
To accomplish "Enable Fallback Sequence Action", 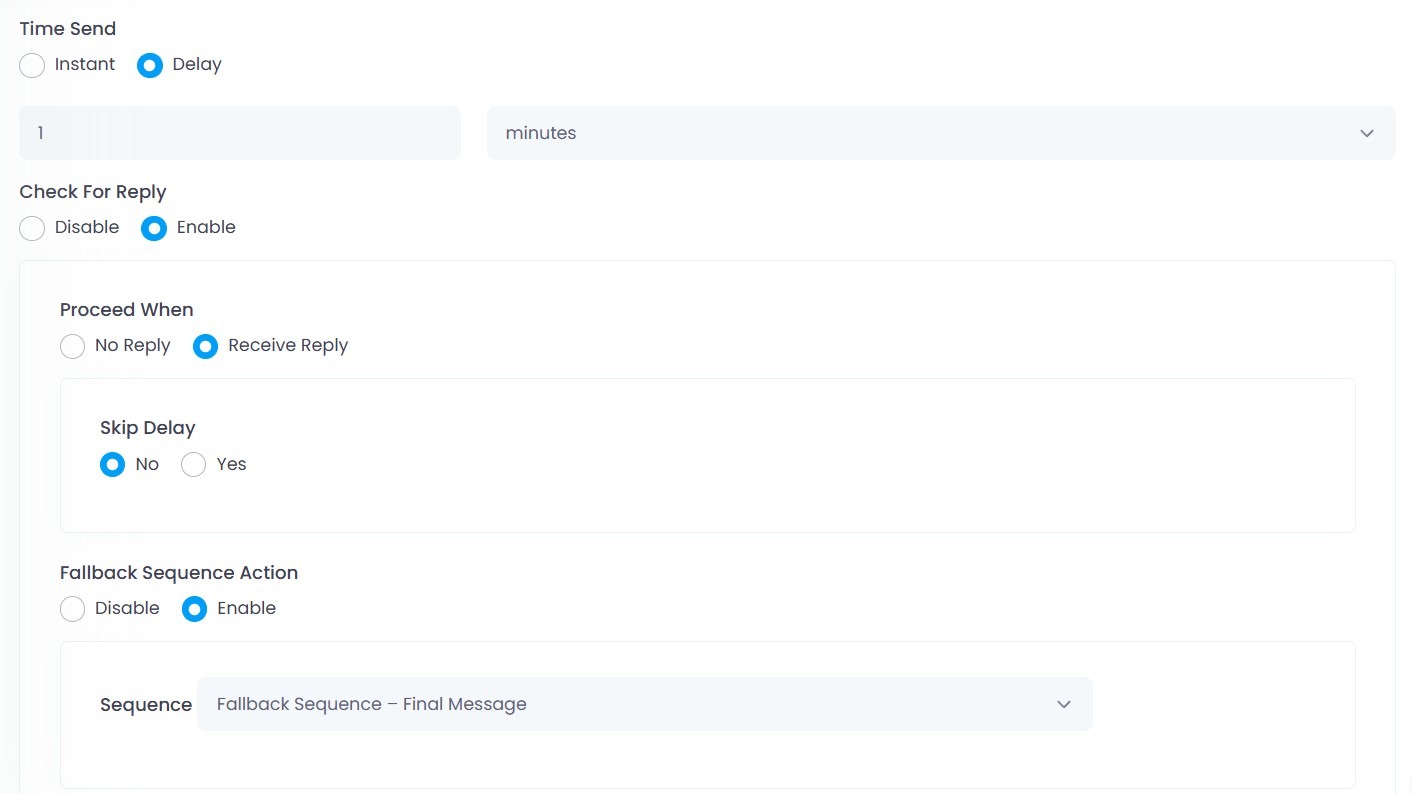I will tap(195, 609).
